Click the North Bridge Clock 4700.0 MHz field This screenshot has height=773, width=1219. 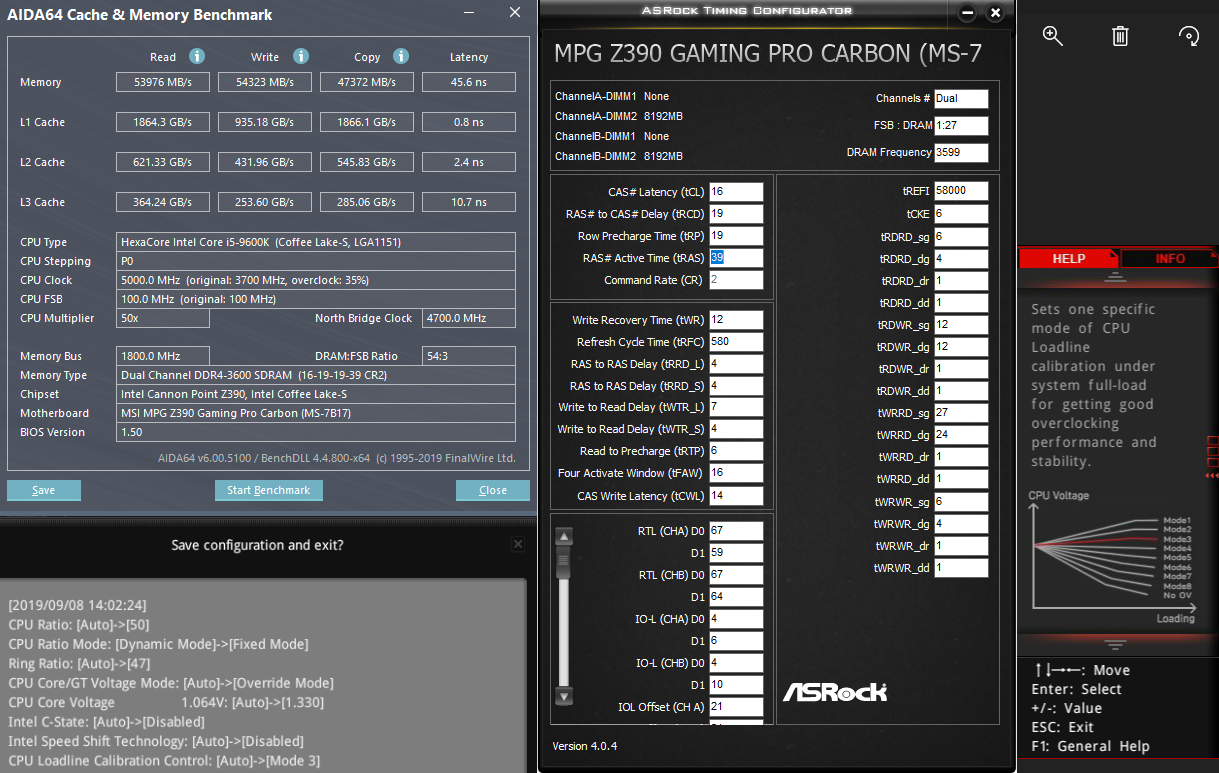[x=469, y=318]
